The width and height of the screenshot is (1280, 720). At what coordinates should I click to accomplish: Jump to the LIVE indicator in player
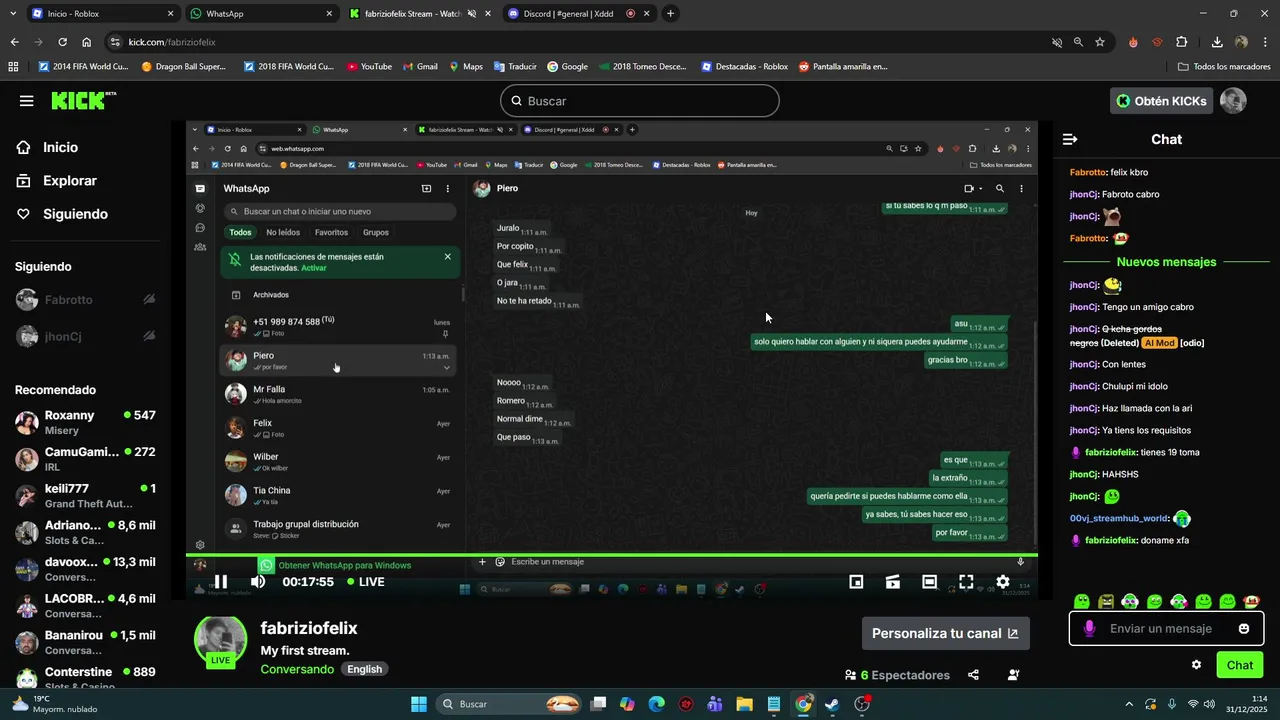pyautogui.click(x=366, y=582)
